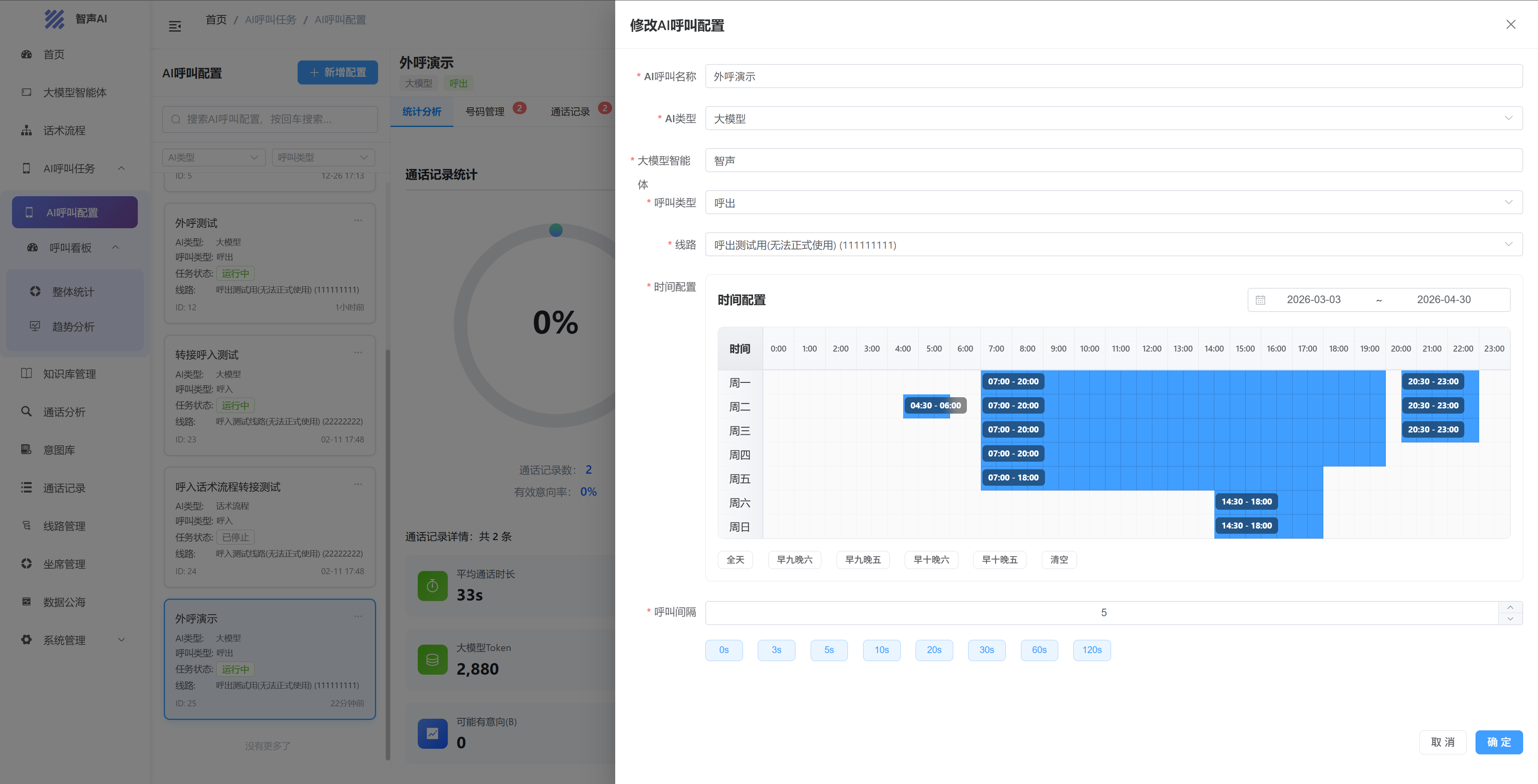Switch to the 号码管理 tab

[485, 112]
